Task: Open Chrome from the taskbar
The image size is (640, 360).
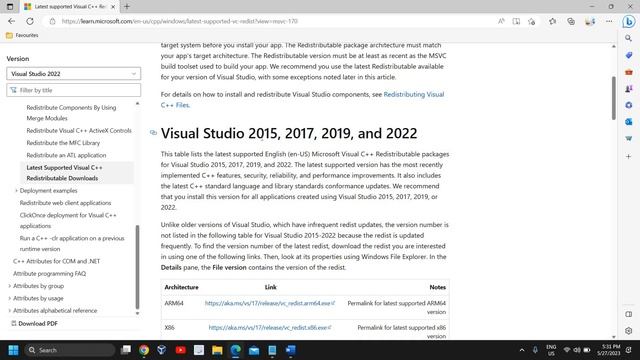Action: (x=144, y=350)
